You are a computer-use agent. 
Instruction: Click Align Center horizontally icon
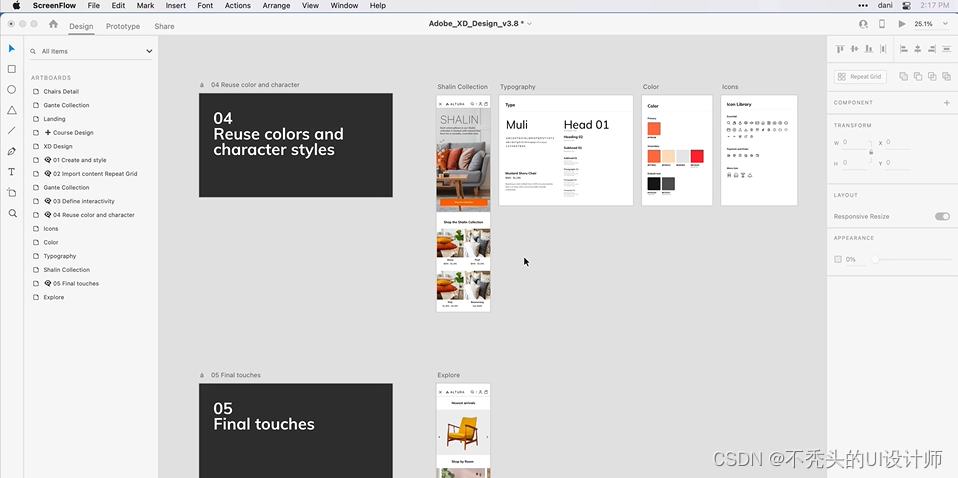(918, 49)
